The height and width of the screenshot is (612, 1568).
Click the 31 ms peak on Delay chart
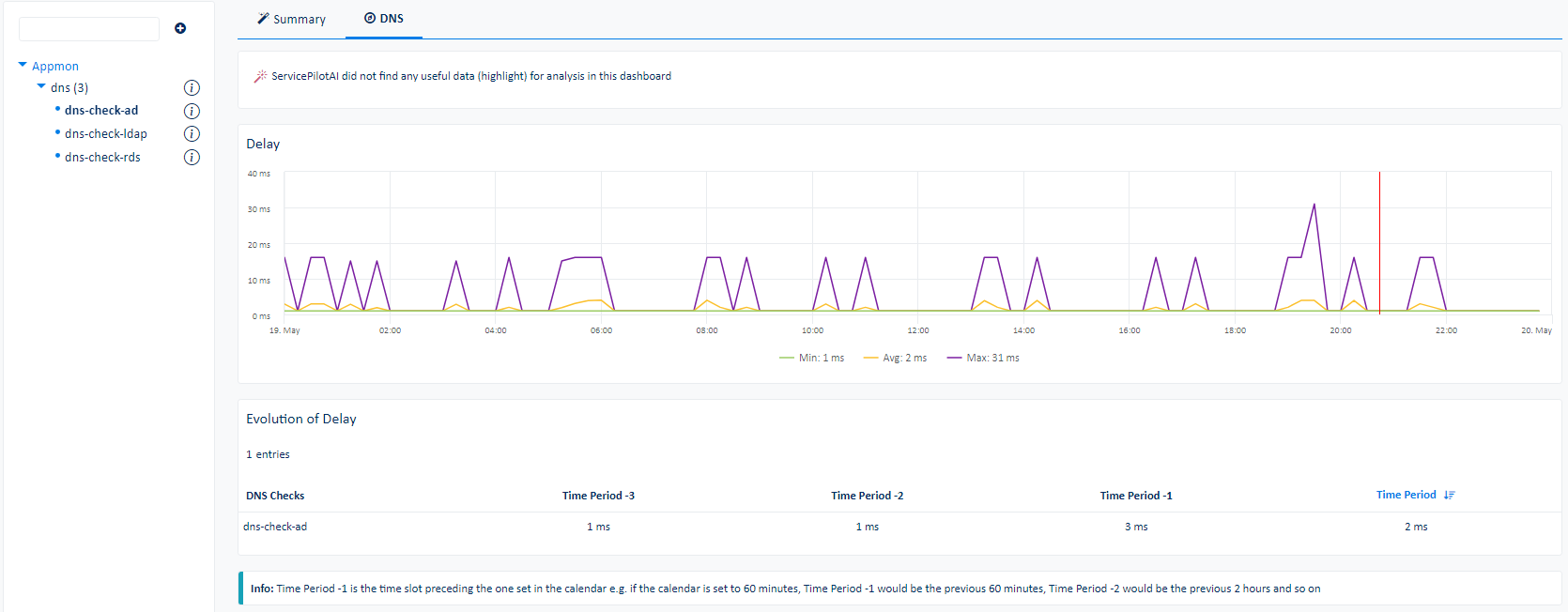[x=1314, y=205]
